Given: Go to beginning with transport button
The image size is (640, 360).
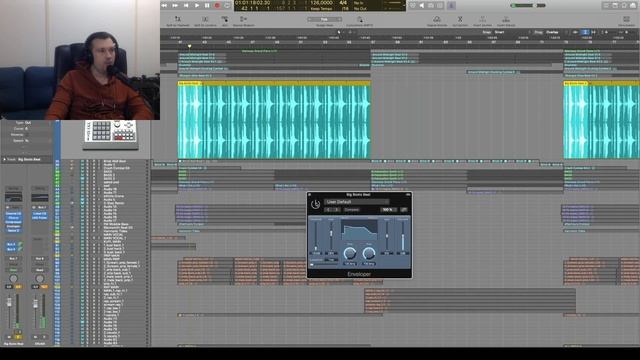Looking at the screenshot, I should coord(186,5).
